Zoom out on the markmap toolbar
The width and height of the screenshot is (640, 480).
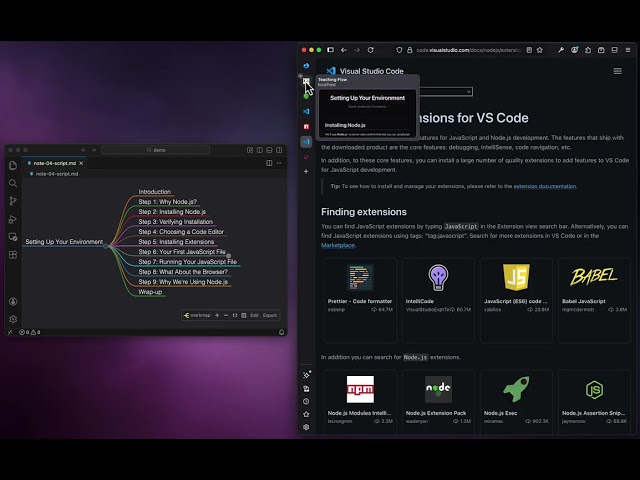pyautogui.click(x=226, y=315)
